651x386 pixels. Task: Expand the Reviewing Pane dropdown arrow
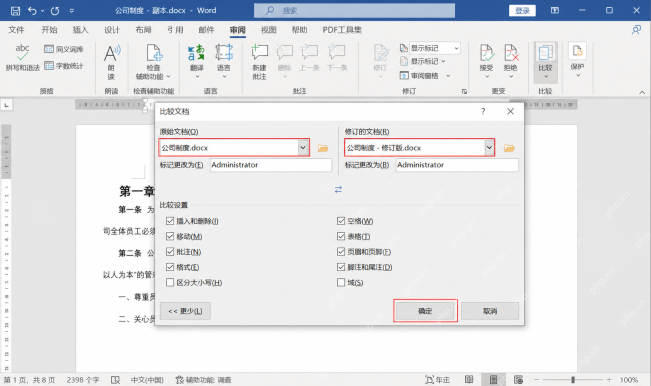(448, 76)
